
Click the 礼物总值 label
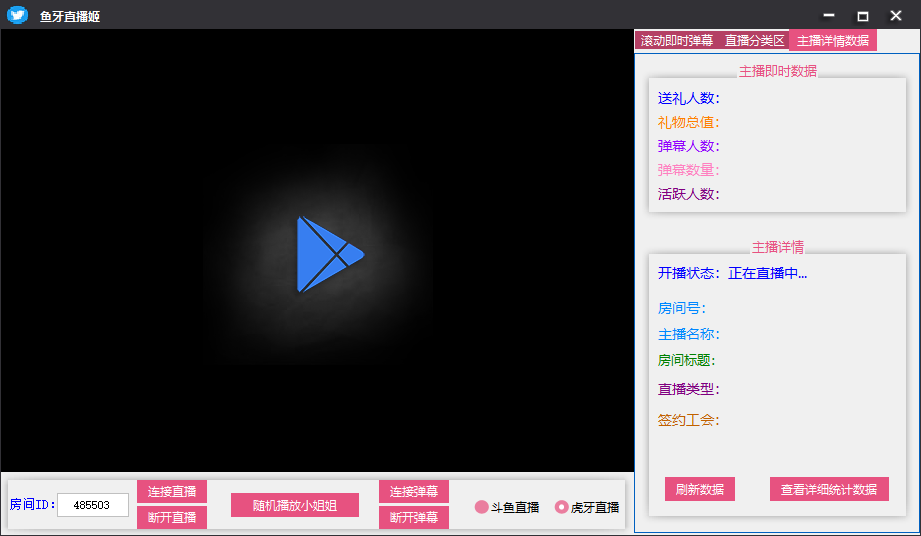tap(688, 122)
